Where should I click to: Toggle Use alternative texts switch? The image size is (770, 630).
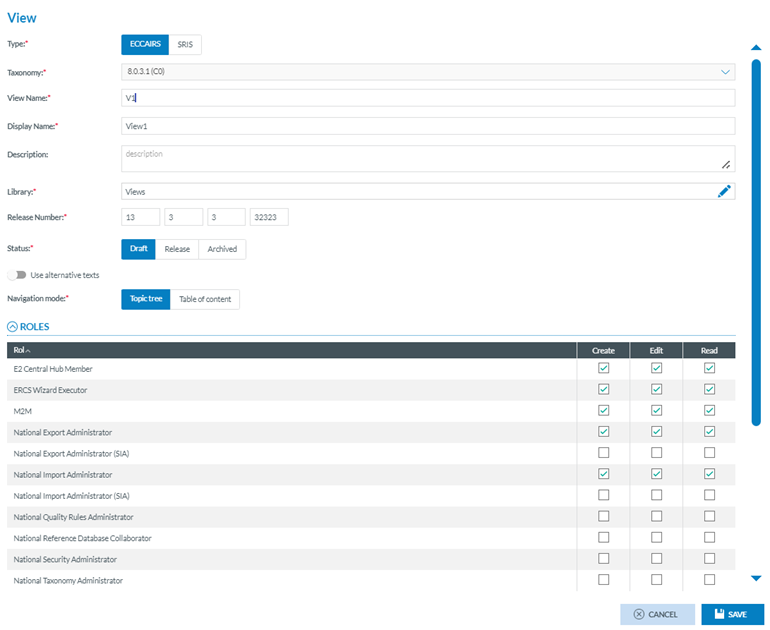pyautogui.click(x=16, y=275)
